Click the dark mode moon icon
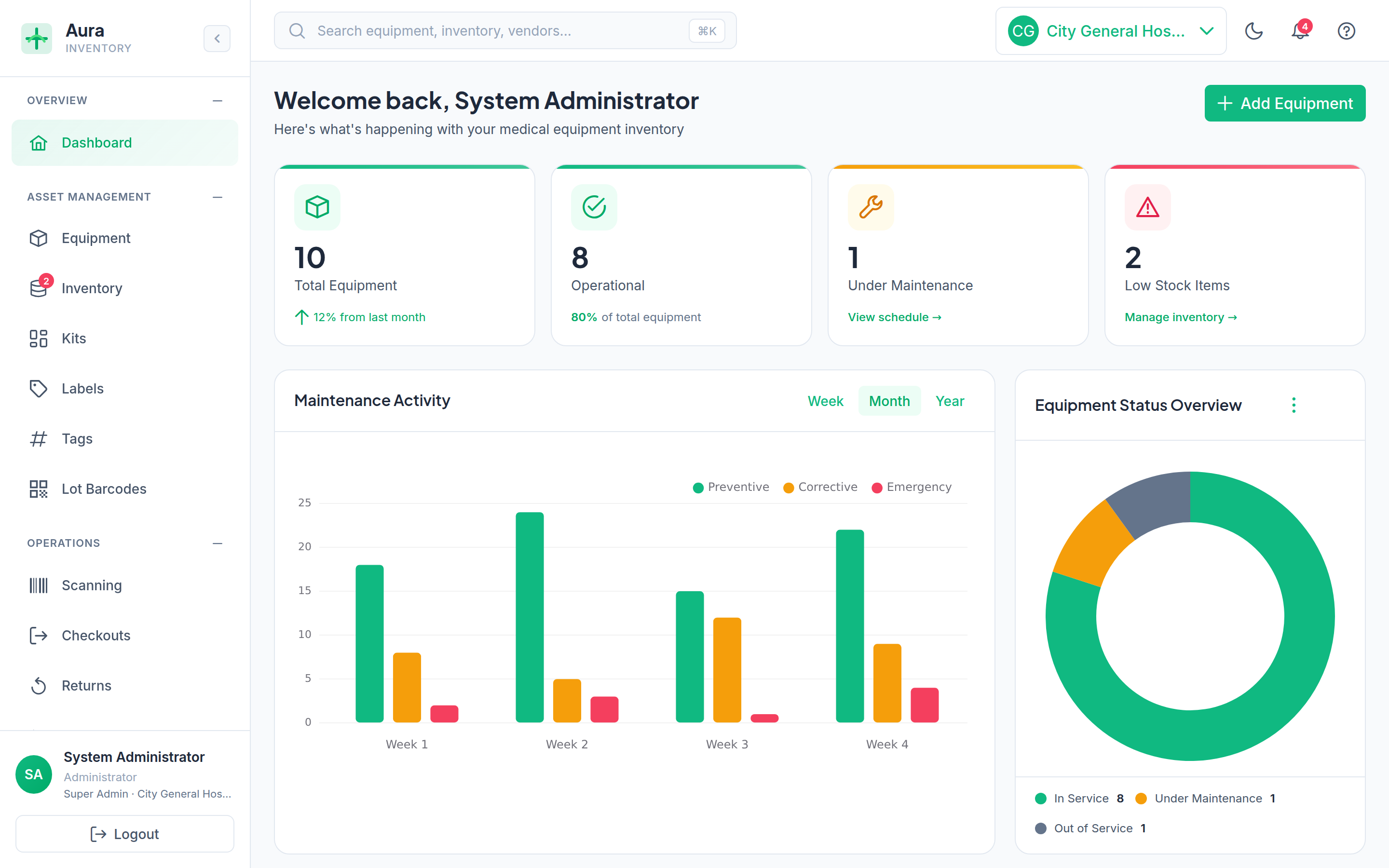Image resolution: width=1389 pixels, height=868 pixels. (x=1254, y=31)
